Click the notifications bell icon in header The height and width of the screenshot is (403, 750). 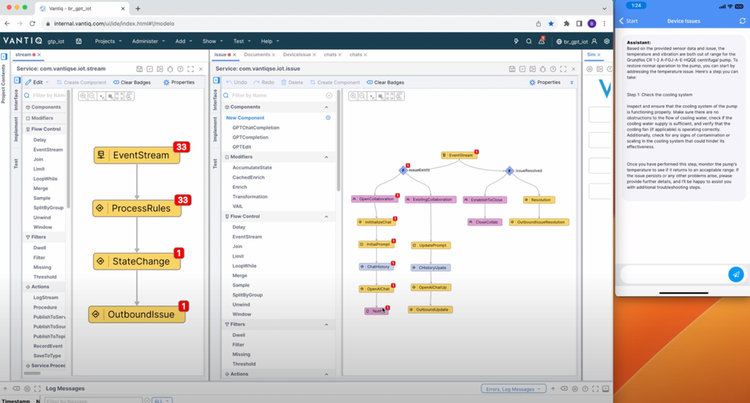pyautogui.click(x=543, y=42)
